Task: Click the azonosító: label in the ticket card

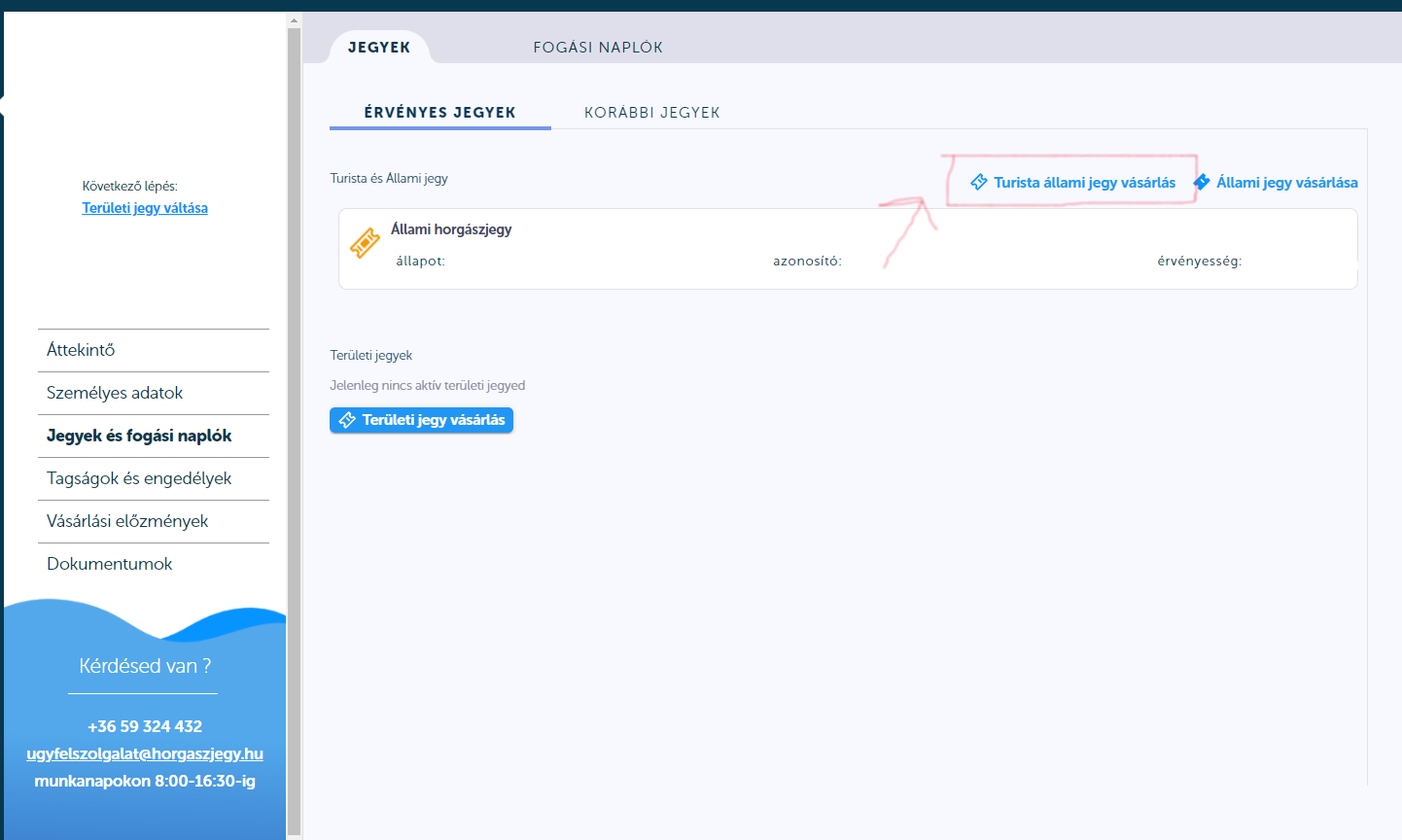Action: tap(808, 262)
